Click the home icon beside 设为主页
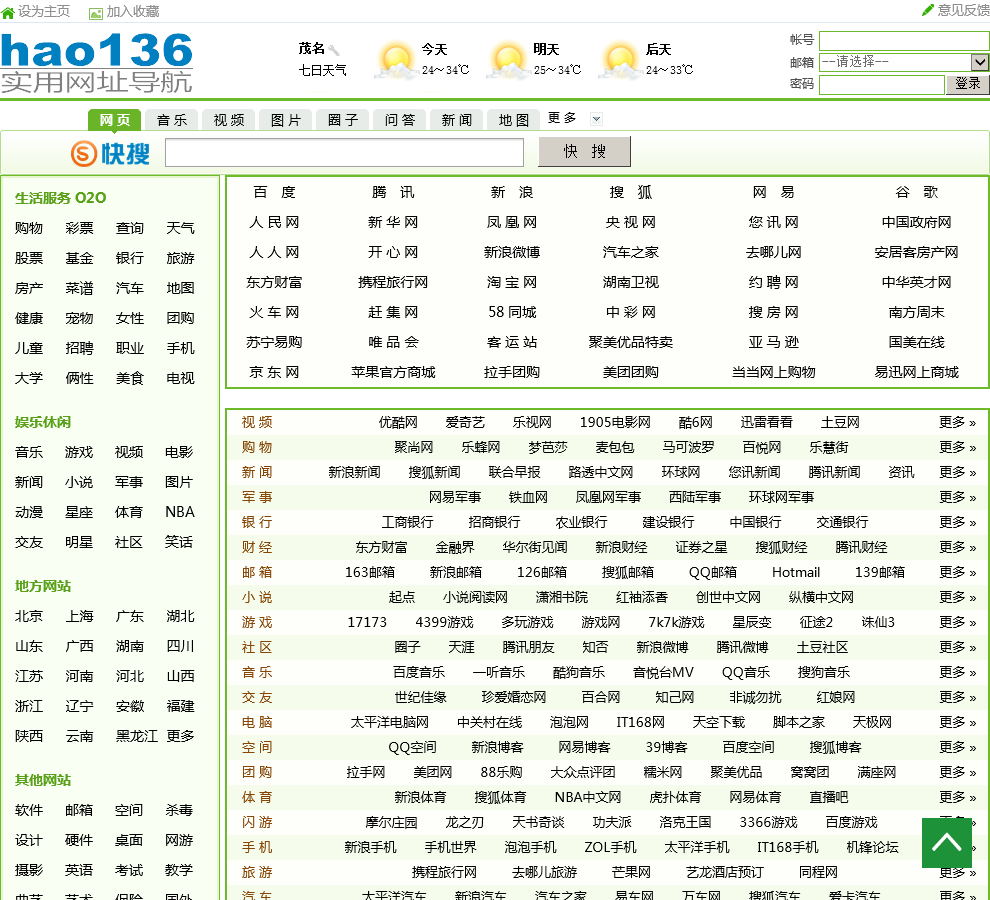The width and height of the screenshot is (990, 900). coord(8,12)
